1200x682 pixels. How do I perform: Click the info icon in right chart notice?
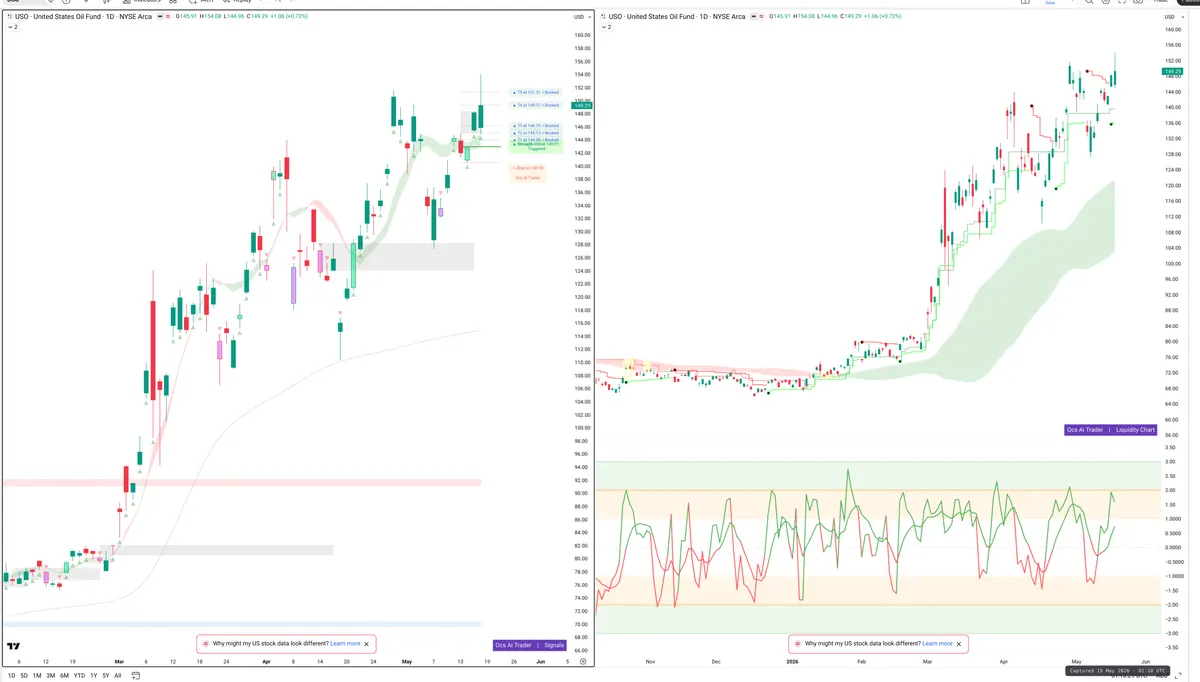point(797,644)
